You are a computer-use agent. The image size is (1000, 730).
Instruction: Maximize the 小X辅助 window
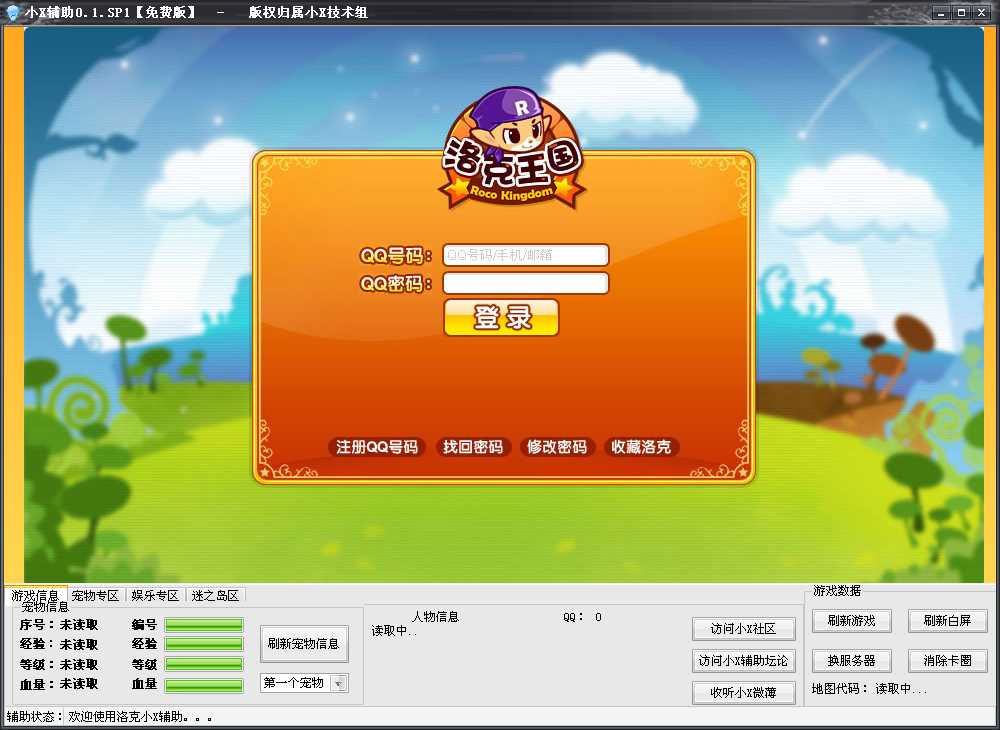pos(962,12)
